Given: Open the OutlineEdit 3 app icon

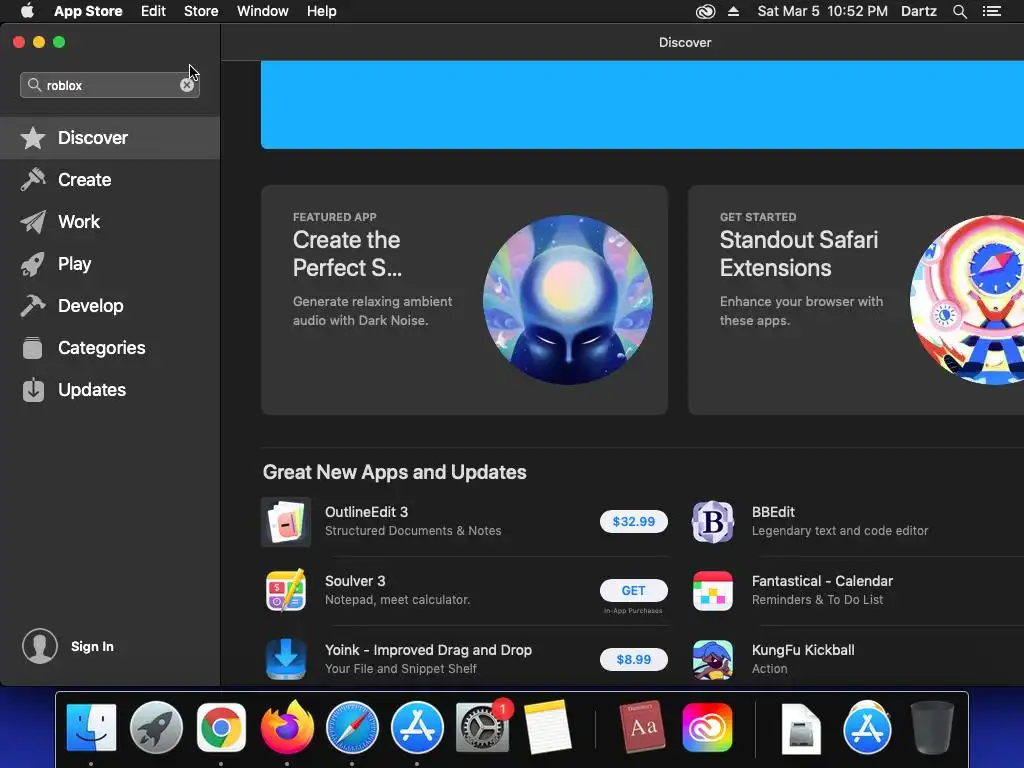Looking at the screenshot, I should 286,522.
